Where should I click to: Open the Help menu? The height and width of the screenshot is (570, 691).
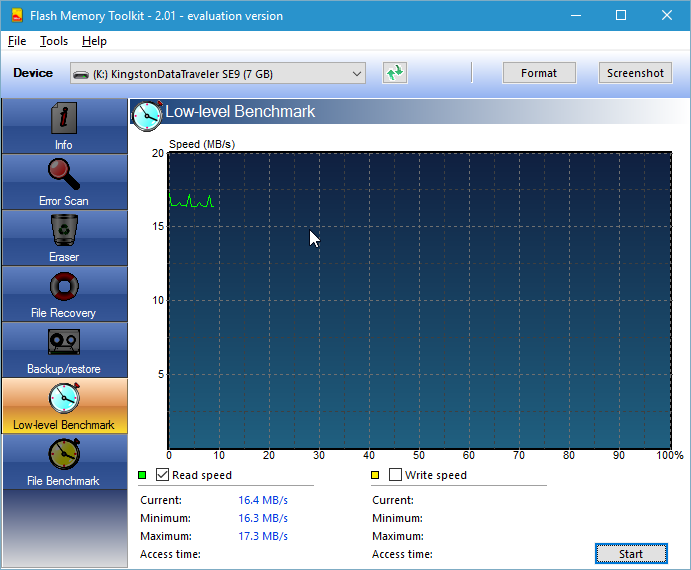94,41
